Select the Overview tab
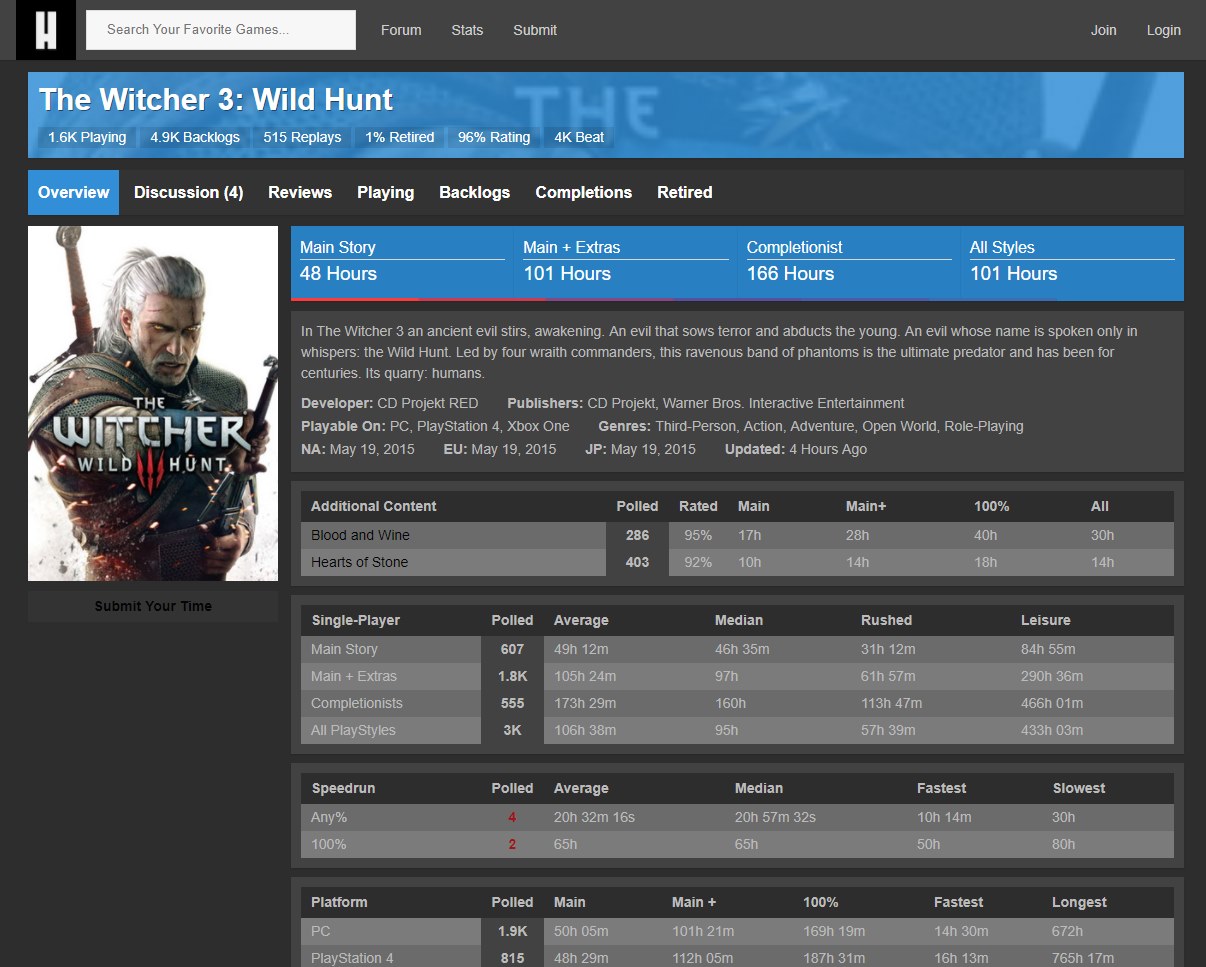Image resolution: width=1206 pixels, height=967 pixels. (74, 192)
